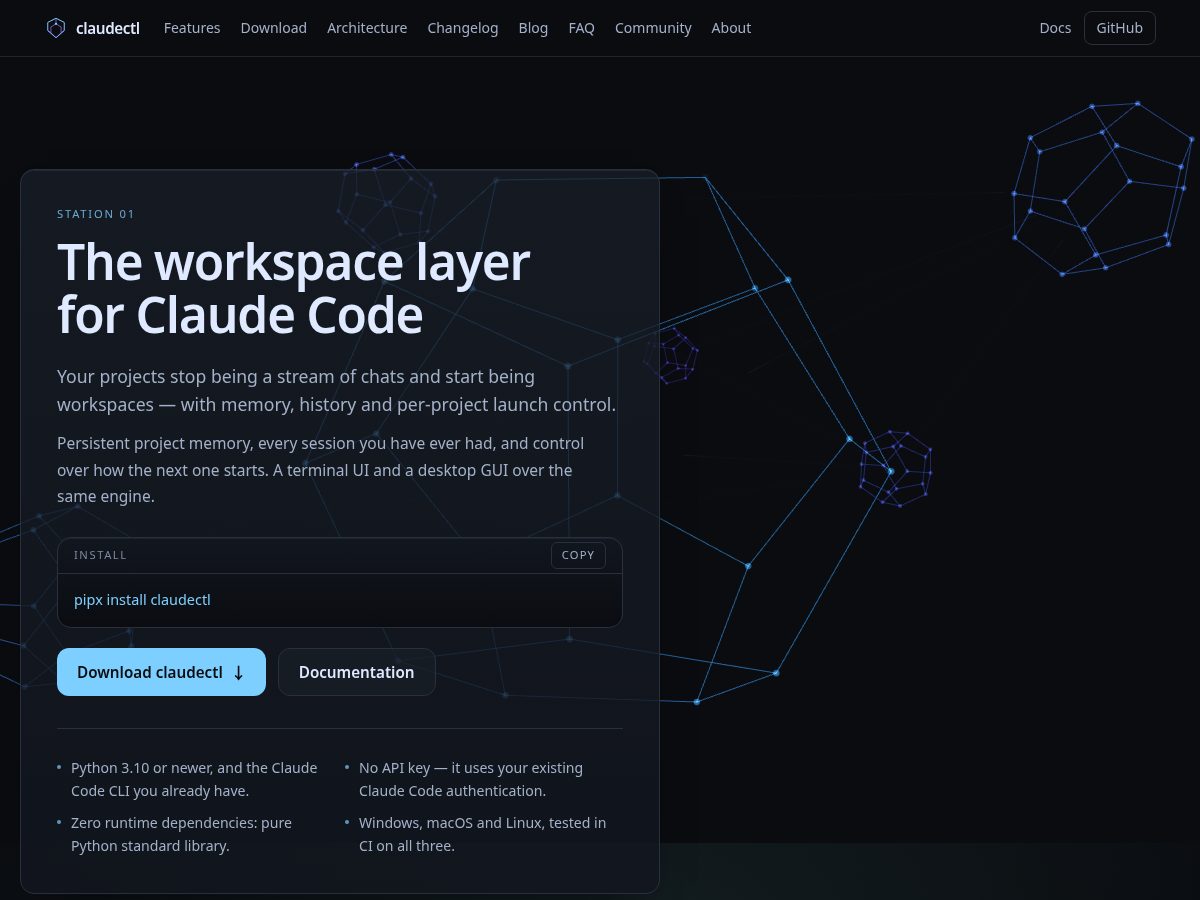
Task: Open the FAQ nav item
Action: point(581,28)
